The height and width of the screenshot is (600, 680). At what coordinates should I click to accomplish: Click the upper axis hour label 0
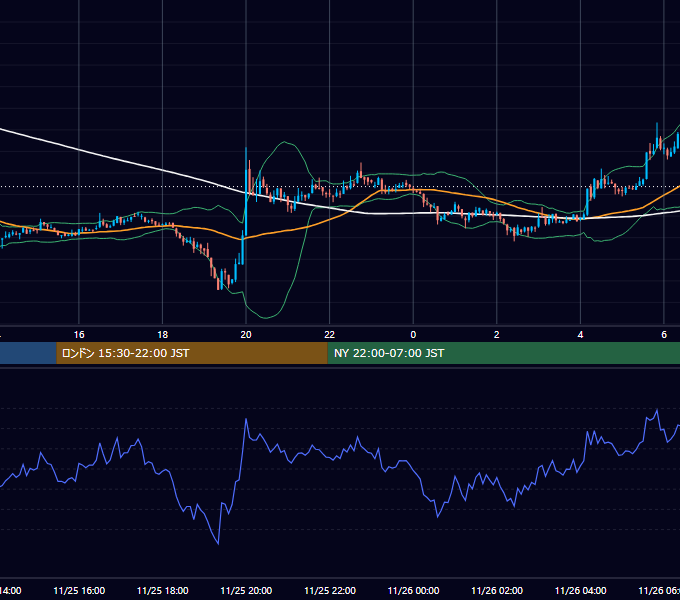click(413, 335)
